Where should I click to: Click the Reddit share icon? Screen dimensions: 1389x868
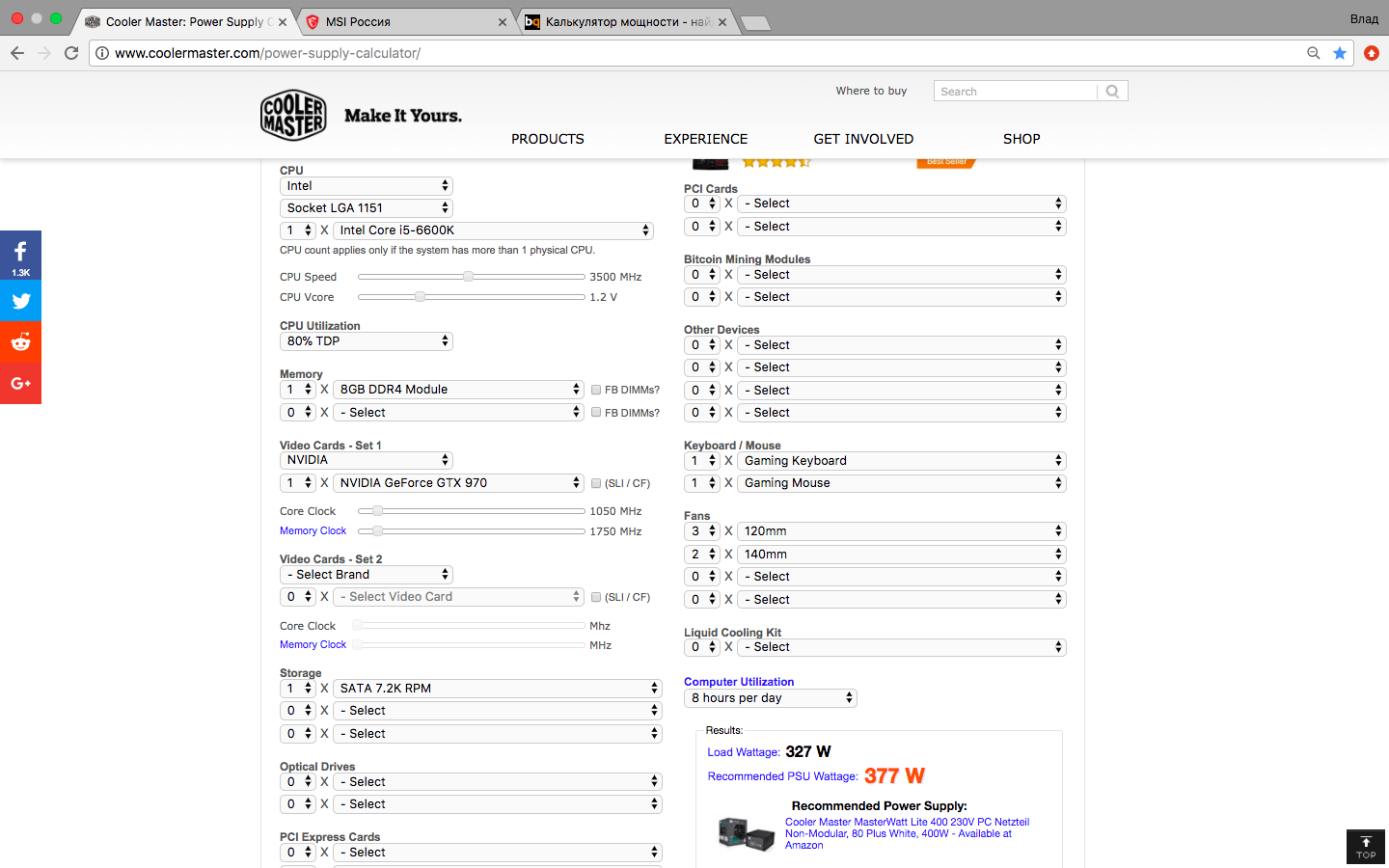click(x=20, y=342)
